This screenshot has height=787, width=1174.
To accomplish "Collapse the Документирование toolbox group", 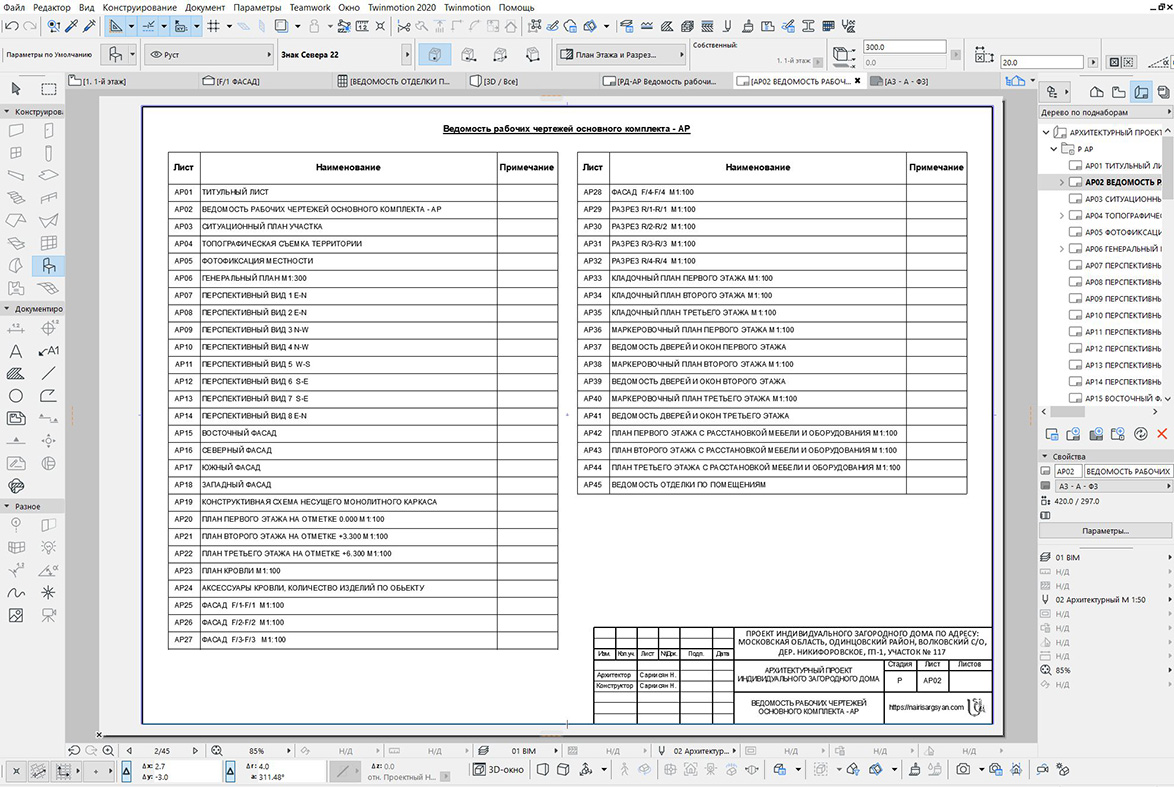I will point(7,309).
